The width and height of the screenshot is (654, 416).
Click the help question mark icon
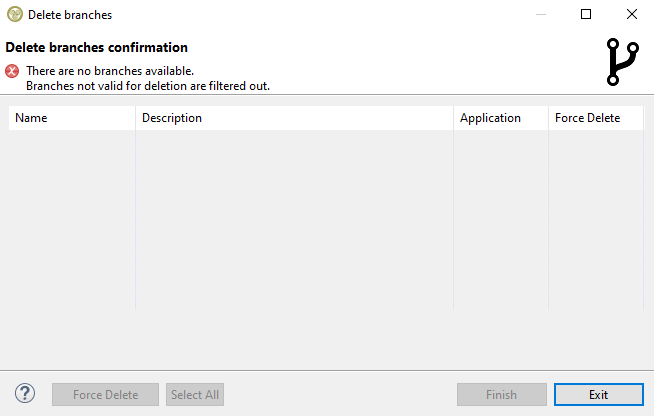click(26, 394)
